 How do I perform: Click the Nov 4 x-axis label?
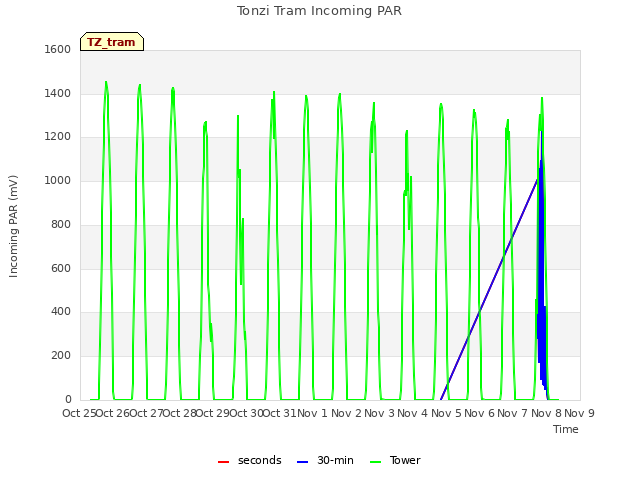click(413, 413)
